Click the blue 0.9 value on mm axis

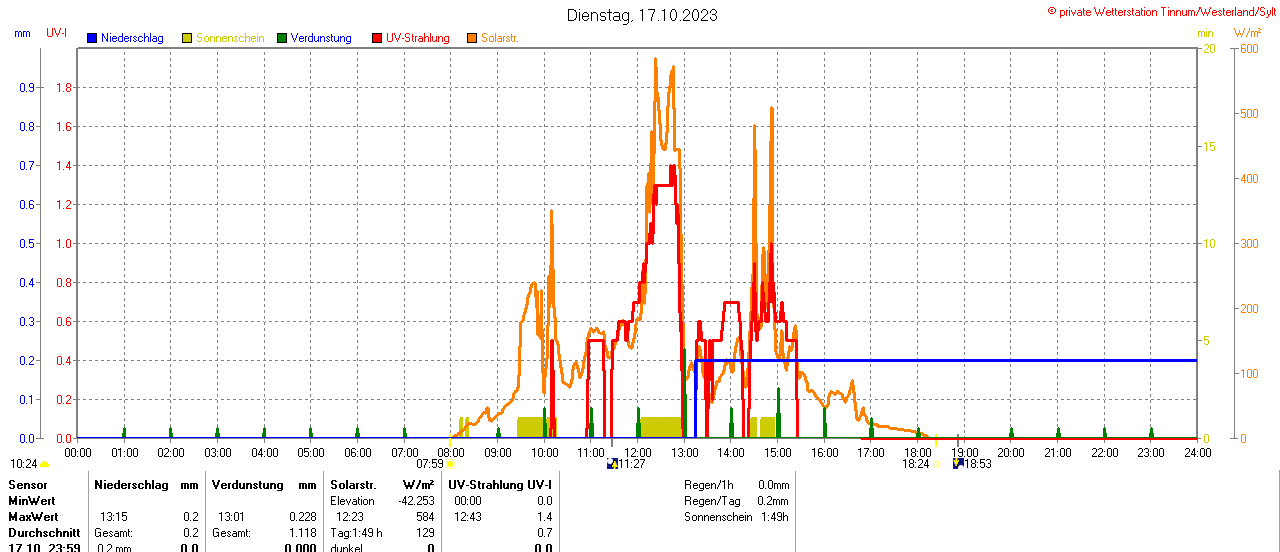click(27, 87)
